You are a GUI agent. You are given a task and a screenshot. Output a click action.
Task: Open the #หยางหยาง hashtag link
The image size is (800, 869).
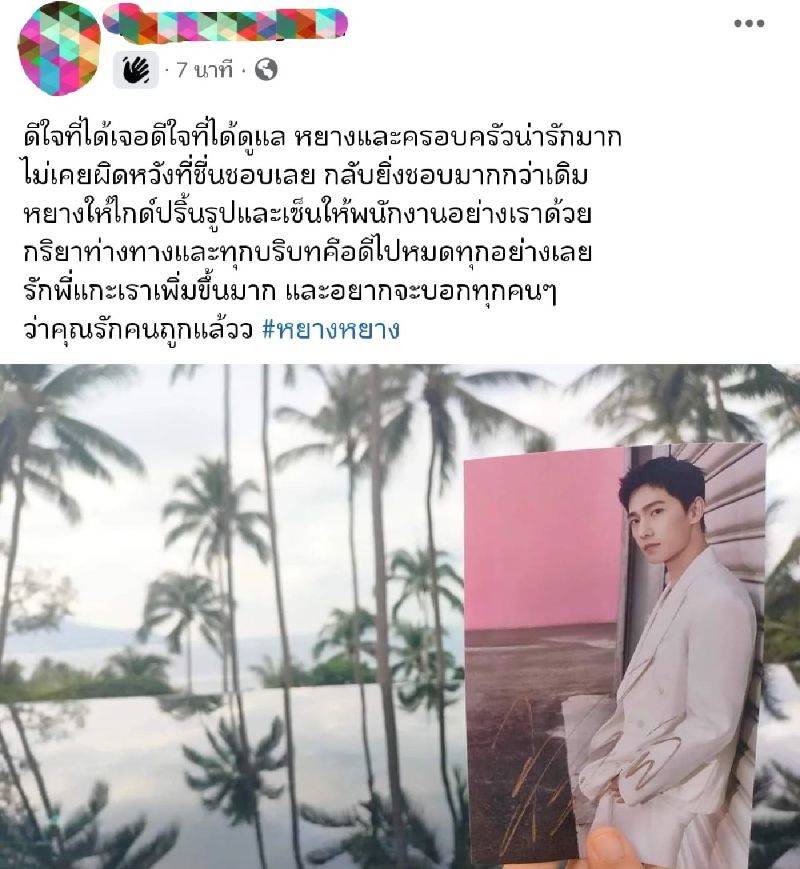(330, 330)
